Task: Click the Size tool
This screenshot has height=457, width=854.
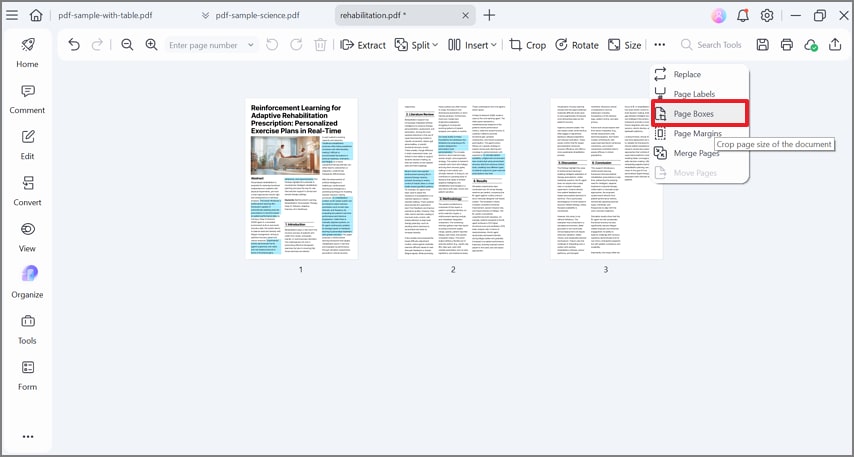Action: tap(625, 45)
